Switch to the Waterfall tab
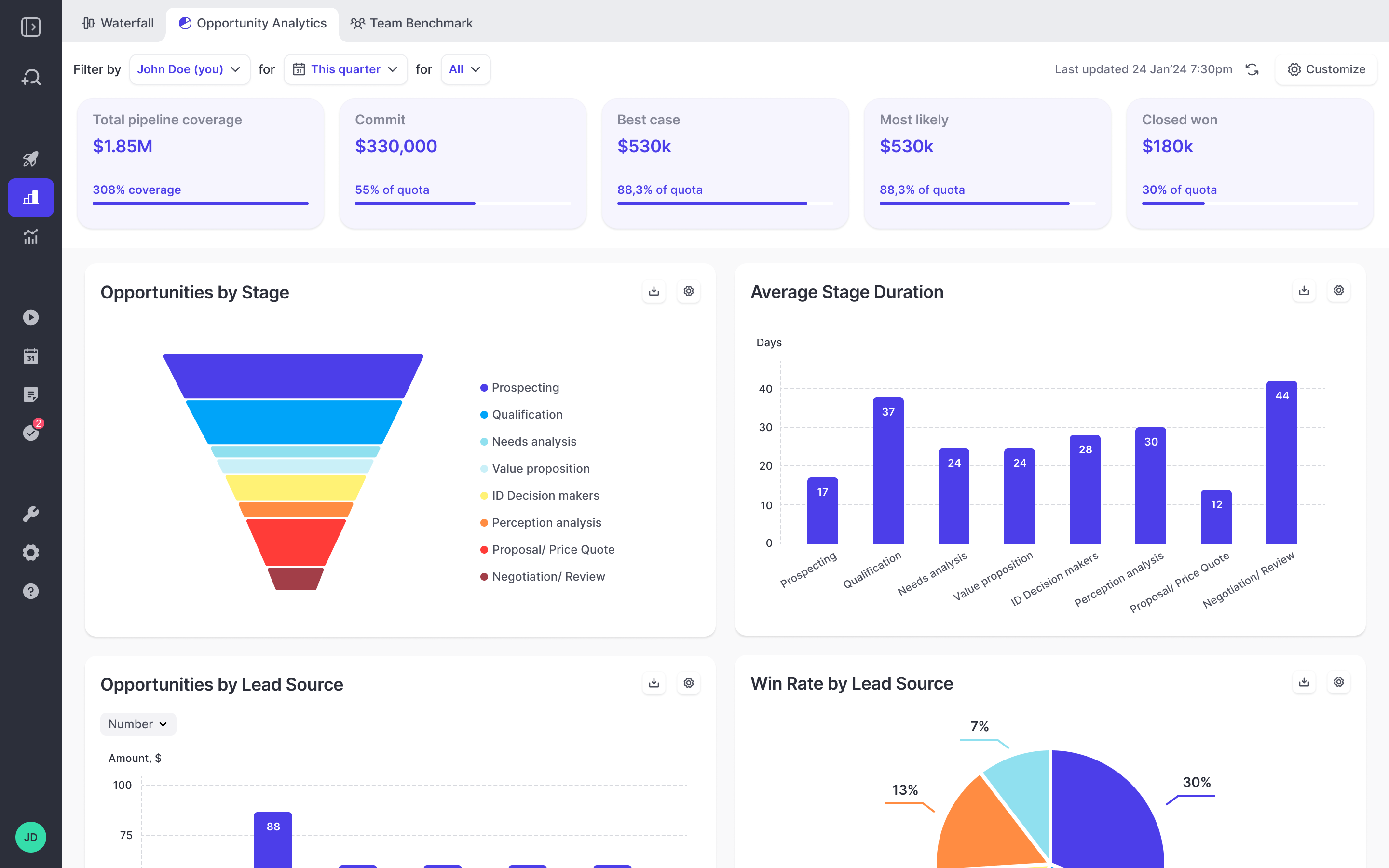Image resolution: width=1389 pixels, height=868 pixels. (x=118, y=23)
